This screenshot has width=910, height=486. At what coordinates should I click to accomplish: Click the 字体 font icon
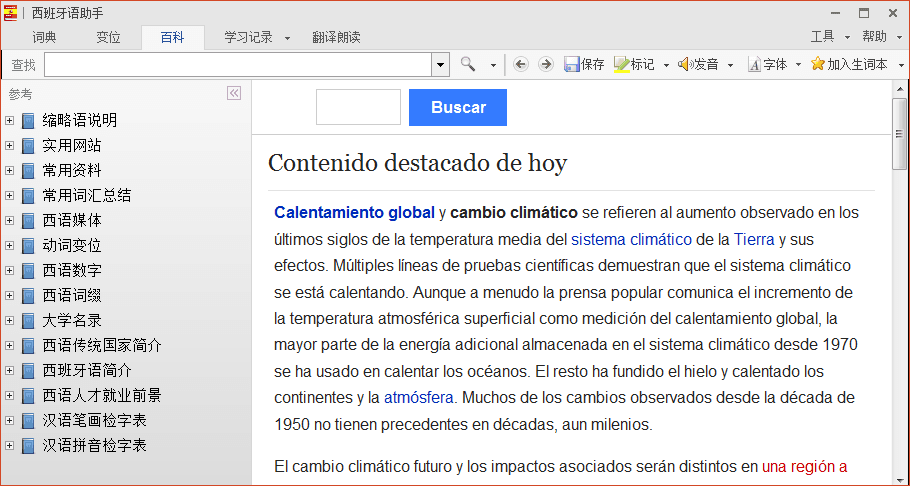tap(754, 64)
